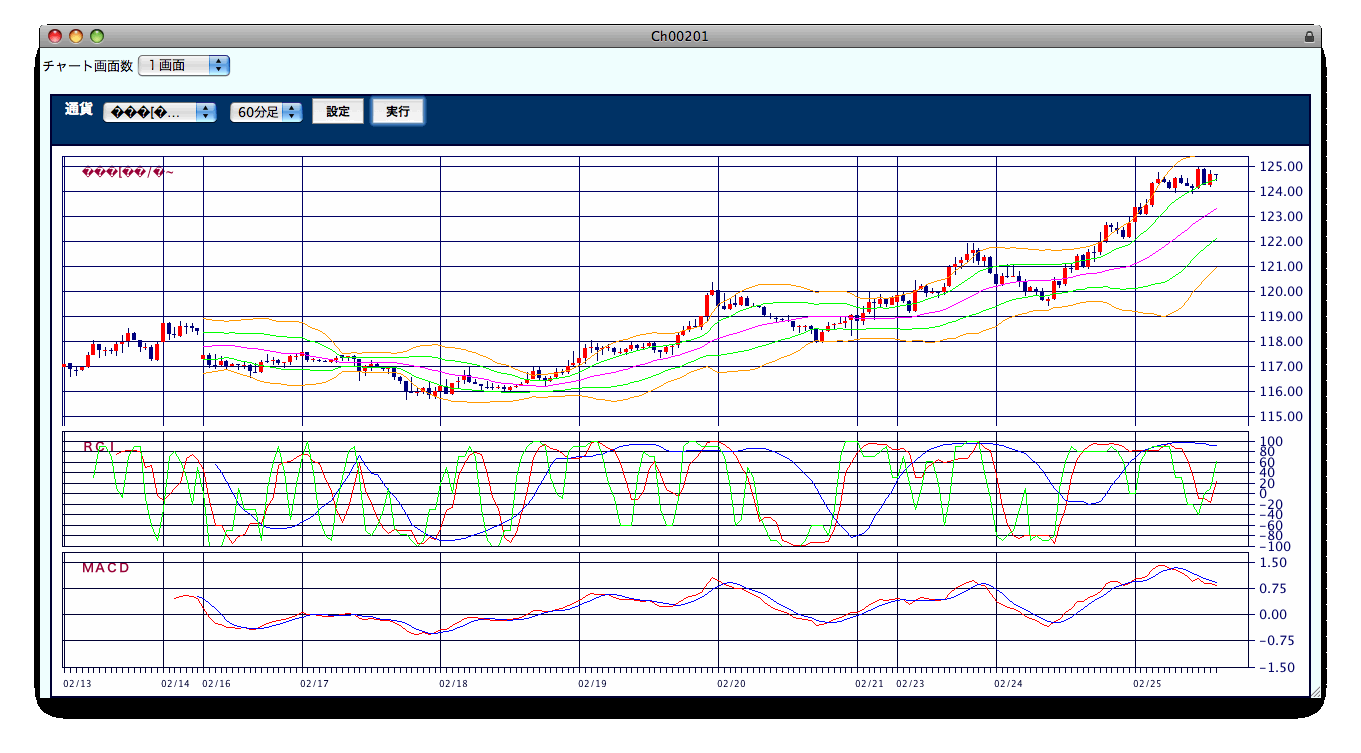The height and width of the screenshot is (753, 1361).
Task: Click the RCI indicator label
Action: point(100,447)
